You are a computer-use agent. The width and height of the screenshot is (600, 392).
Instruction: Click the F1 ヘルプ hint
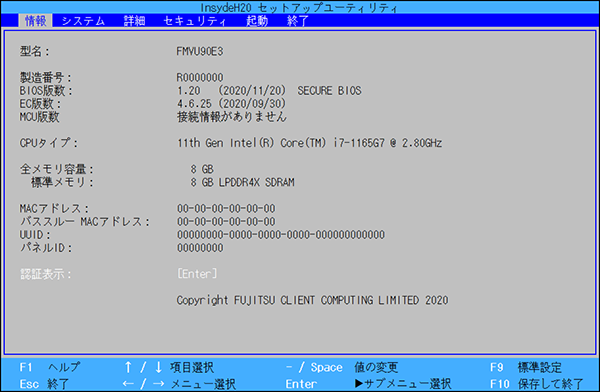(x=50, y=368)
